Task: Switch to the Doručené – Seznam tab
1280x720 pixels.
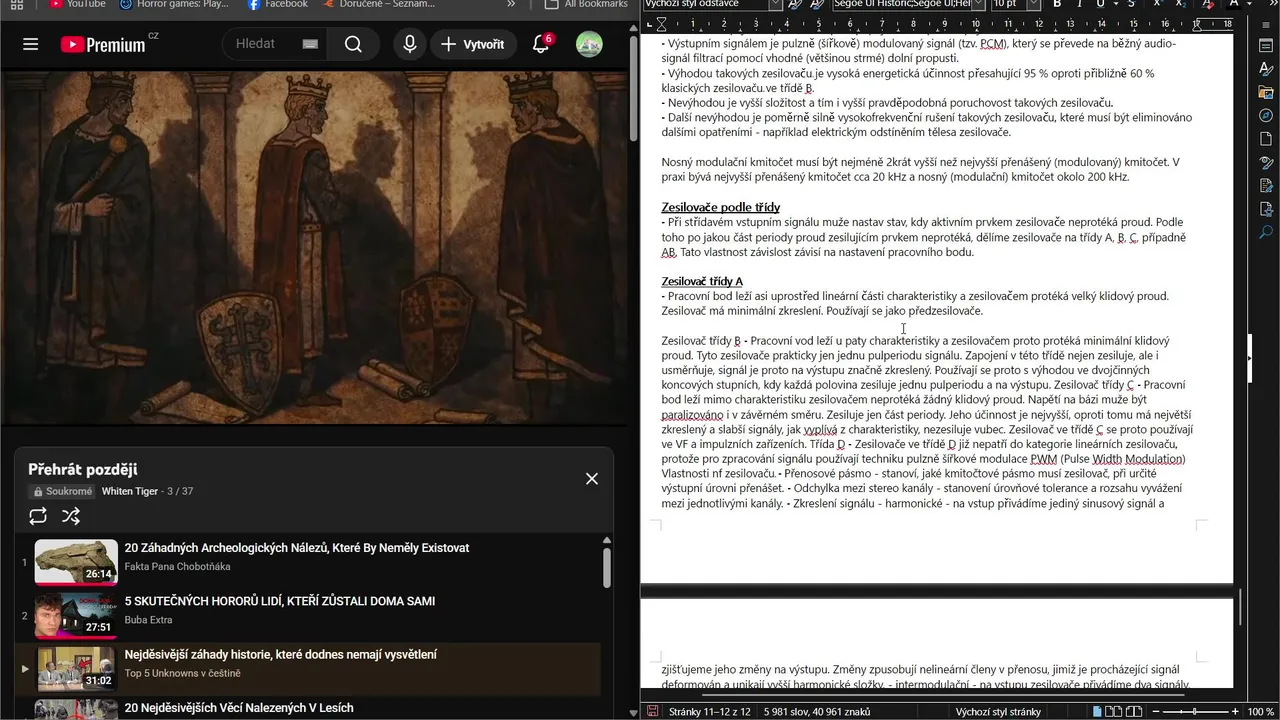Action: pyautogui.click(x=380, y=5)
